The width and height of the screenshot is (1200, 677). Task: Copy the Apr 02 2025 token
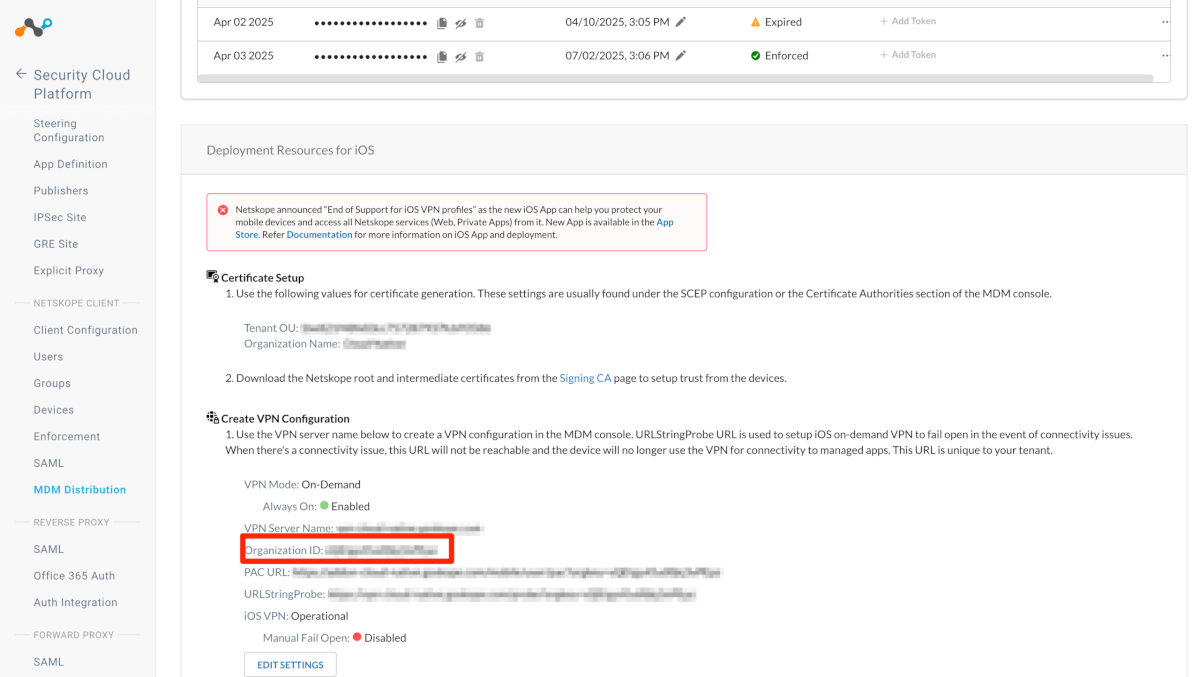click(442, 22)
